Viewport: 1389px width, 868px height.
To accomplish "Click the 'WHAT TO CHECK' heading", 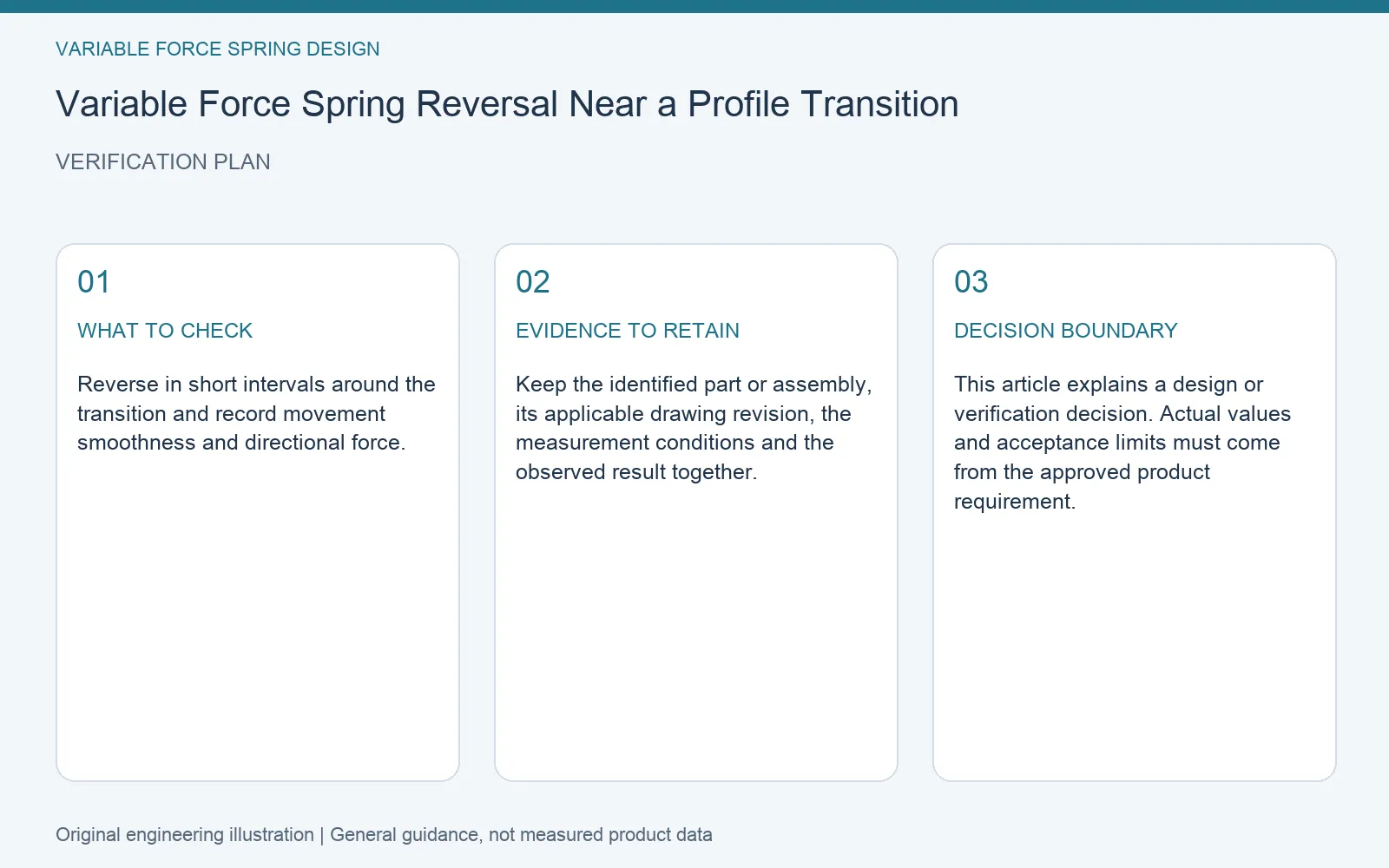I will pos(165,331).
